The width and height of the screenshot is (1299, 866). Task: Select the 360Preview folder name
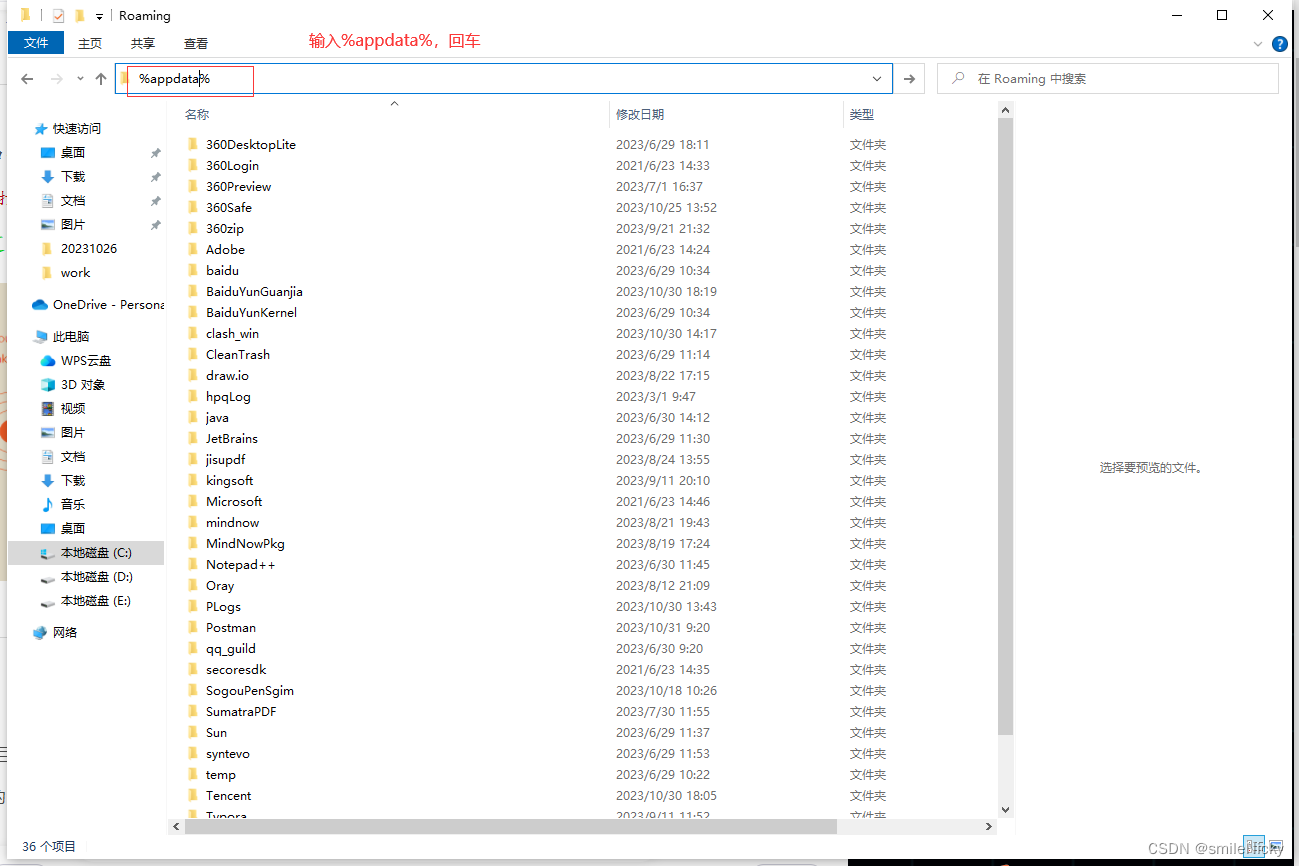(238, 187)
